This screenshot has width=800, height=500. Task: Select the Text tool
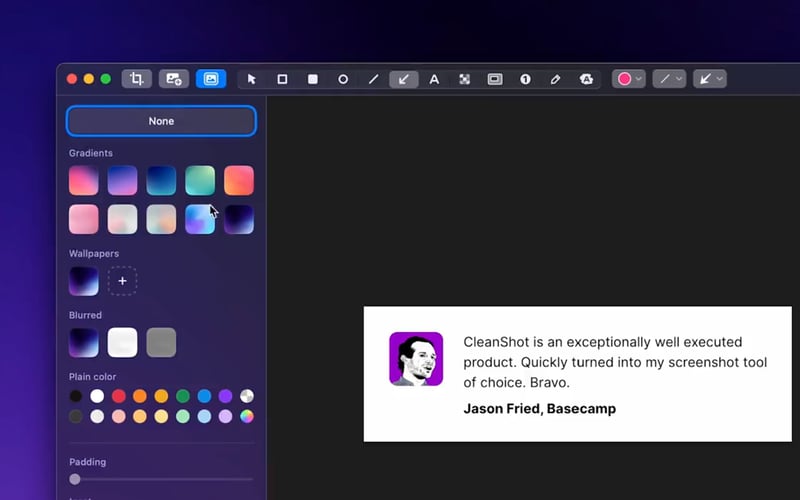434,79
